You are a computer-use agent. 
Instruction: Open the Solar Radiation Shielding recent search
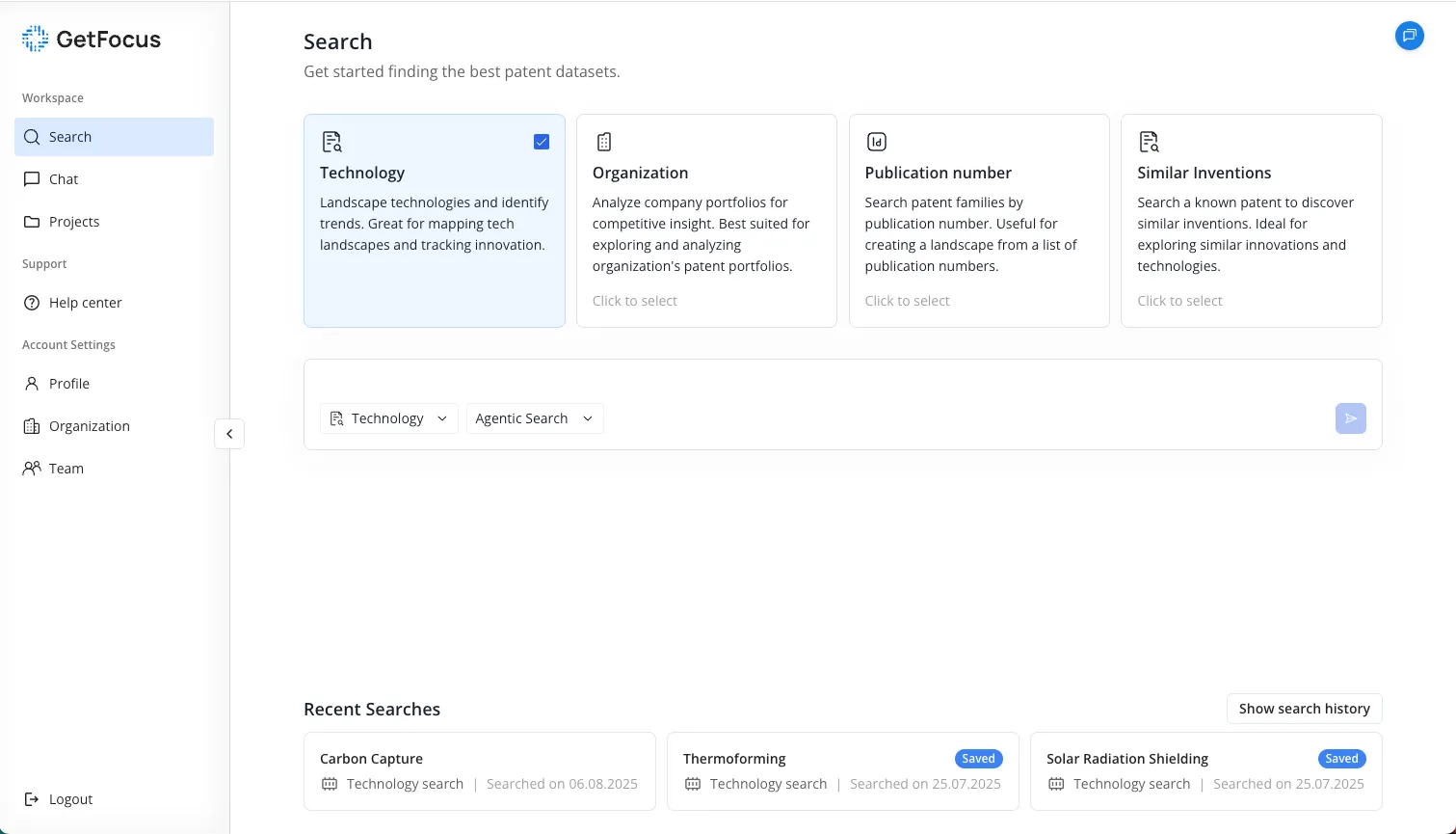click(1206, 771)
